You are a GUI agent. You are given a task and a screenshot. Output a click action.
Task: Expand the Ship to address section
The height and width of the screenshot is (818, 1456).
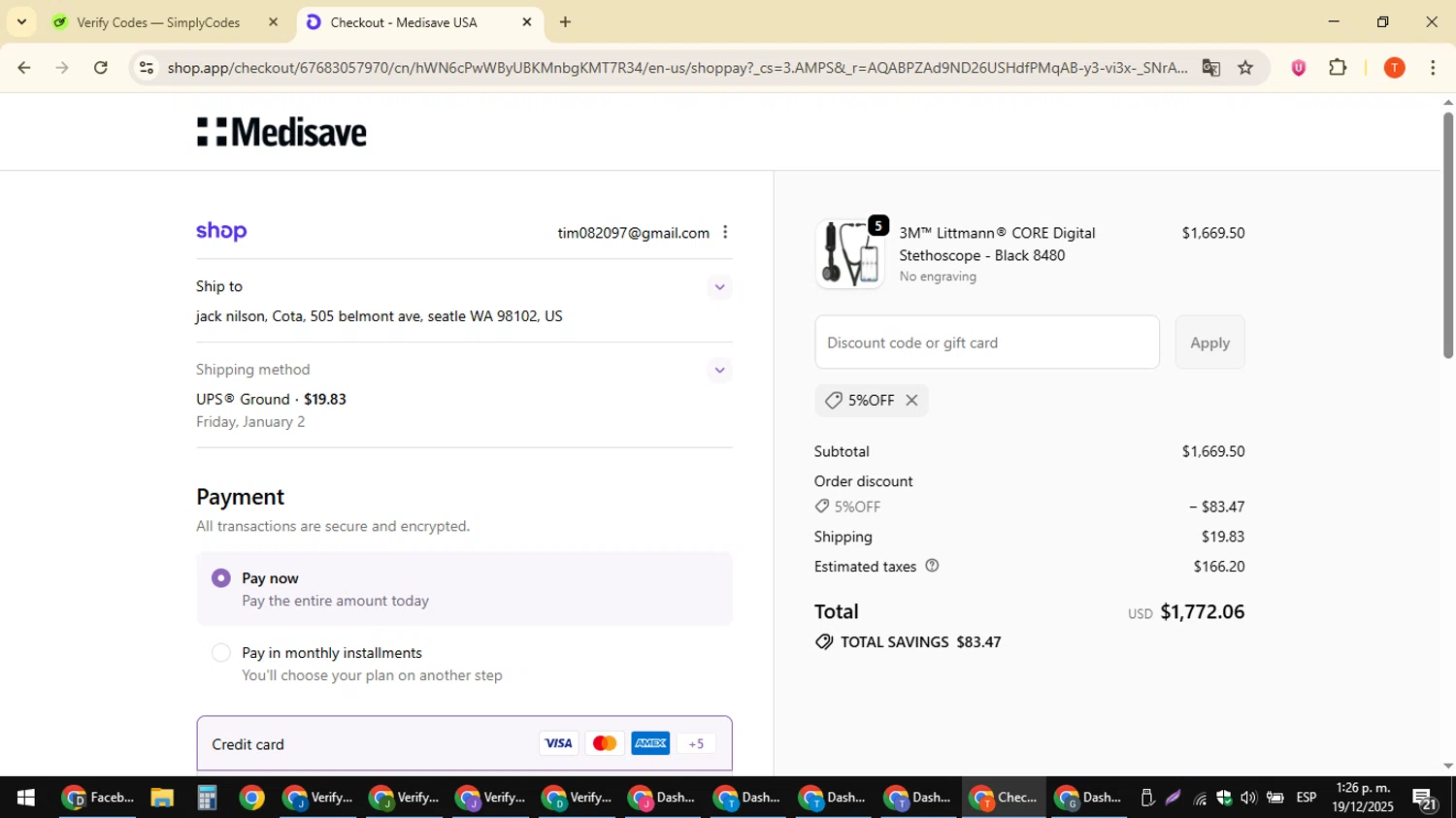point(719,287)
